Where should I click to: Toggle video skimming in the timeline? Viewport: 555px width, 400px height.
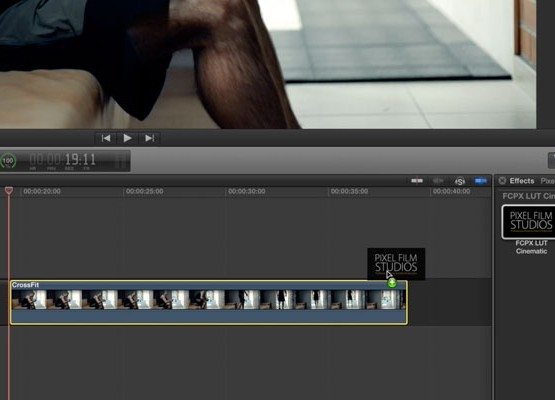[417, 181]
